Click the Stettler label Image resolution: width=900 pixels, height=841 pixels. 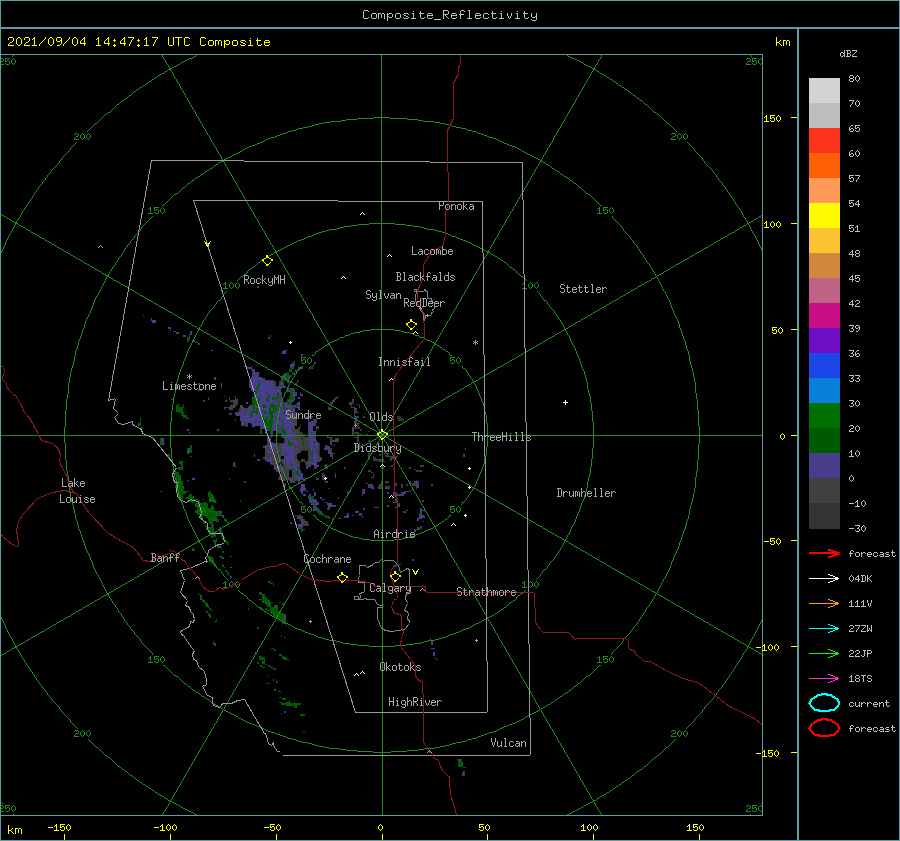pyautogui.click(x=583, y=289)
